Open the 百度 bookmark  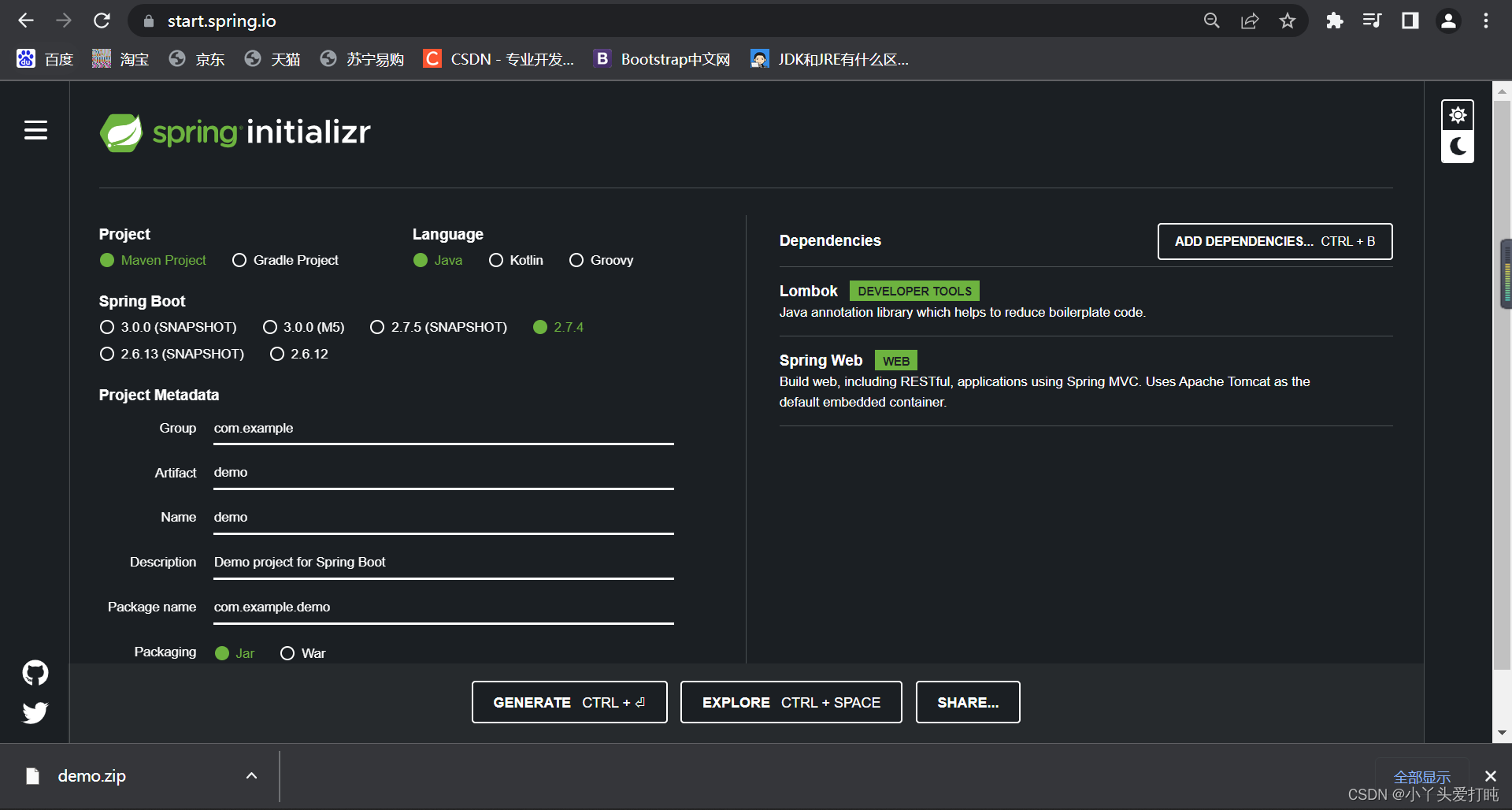pos(45,59)
